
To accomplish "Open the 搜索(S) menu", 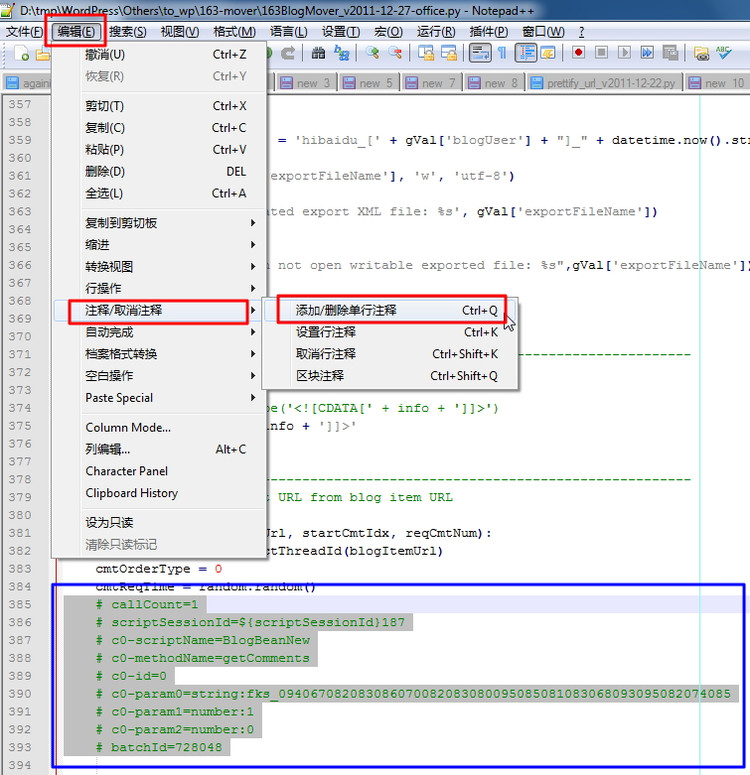I will click(x=127, y=32).
